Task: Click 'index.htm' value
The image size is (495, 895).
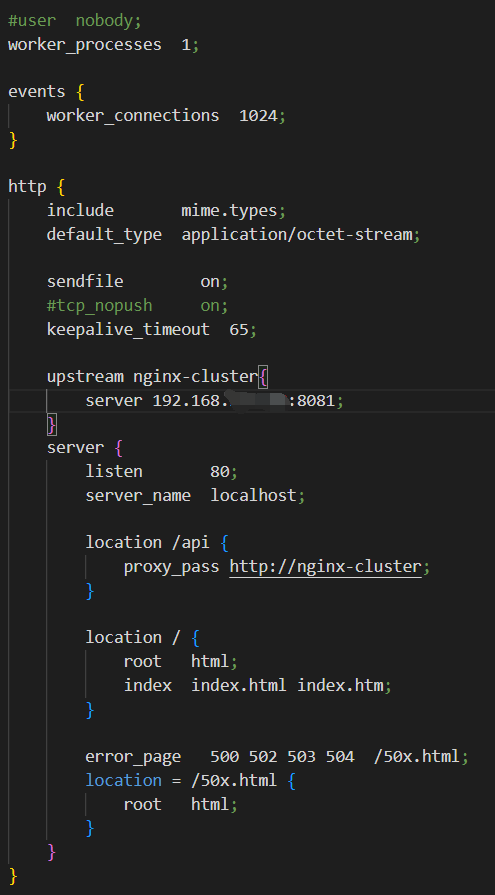Action: (340, 685)
